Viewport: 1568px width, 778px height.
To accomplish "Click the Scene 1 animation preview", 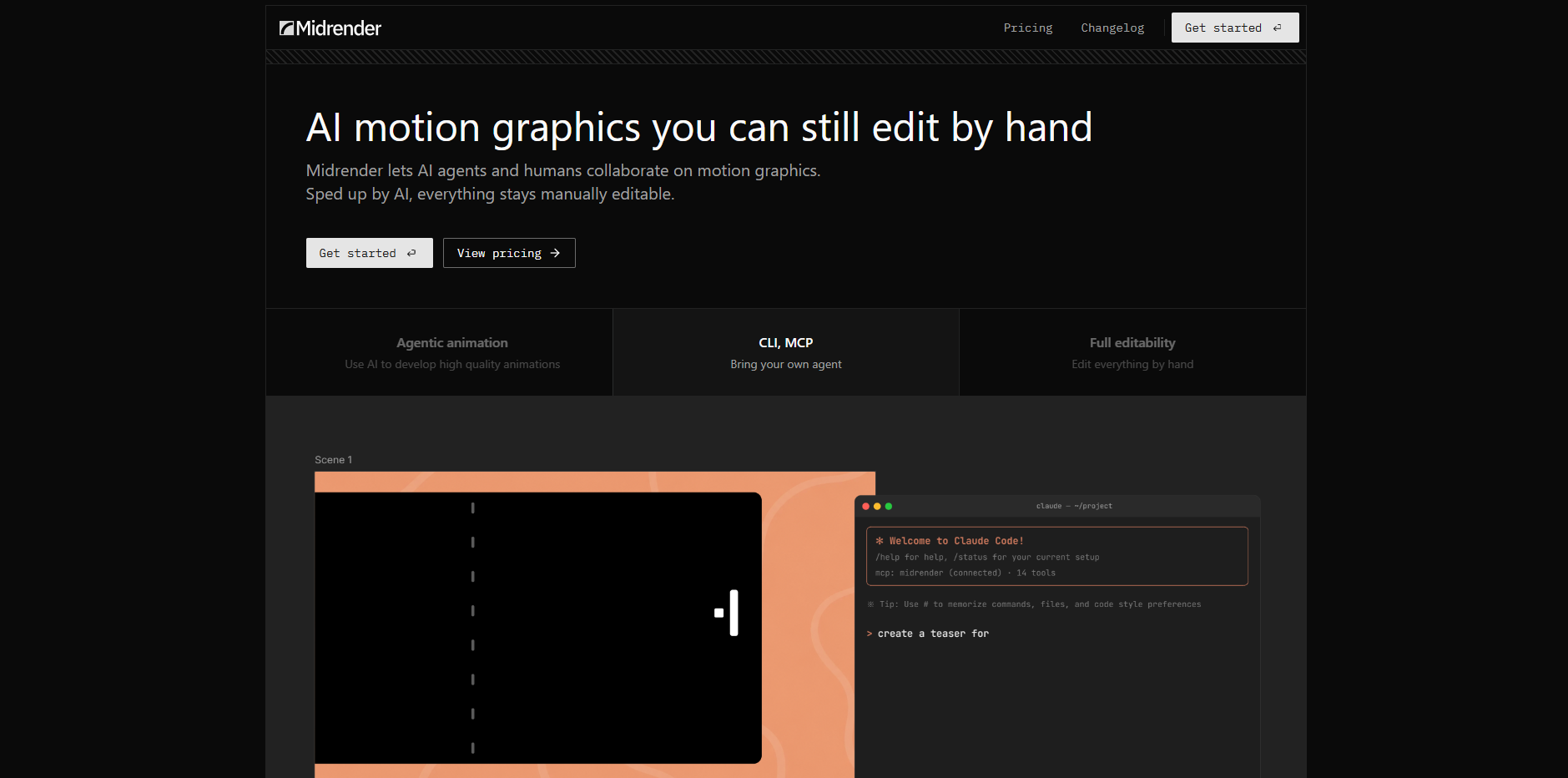I will [595, 624].
